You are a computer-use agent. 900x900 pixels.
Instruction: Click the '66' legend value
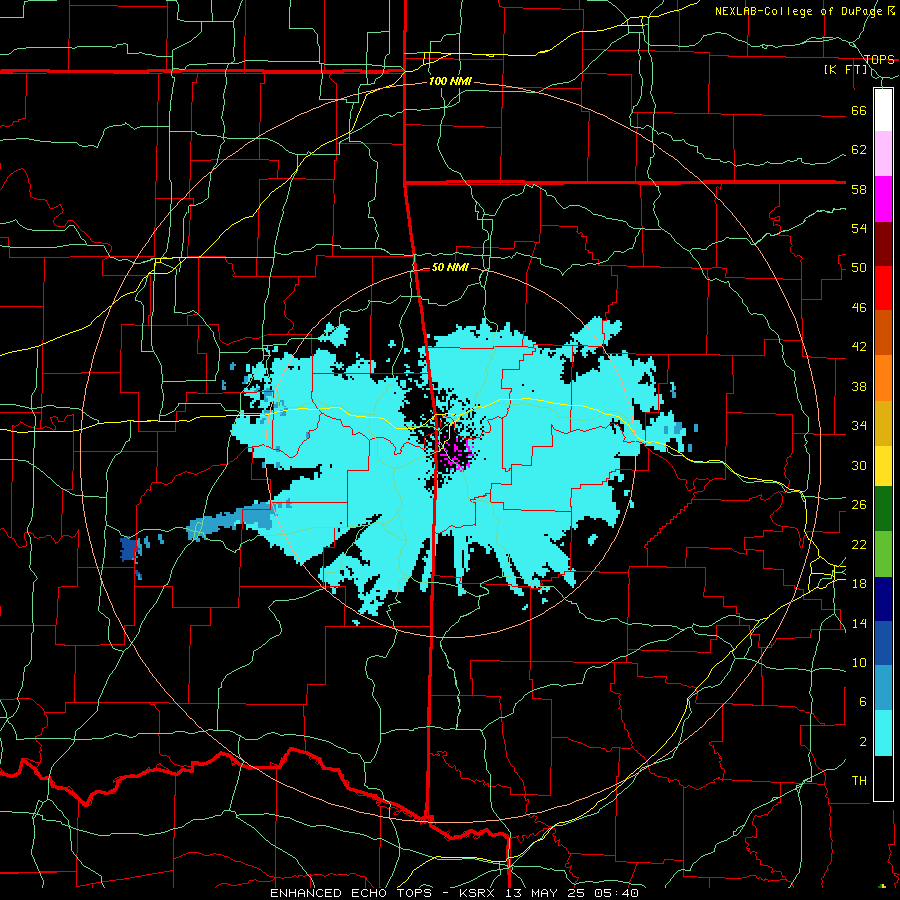[x=859, y=110]
